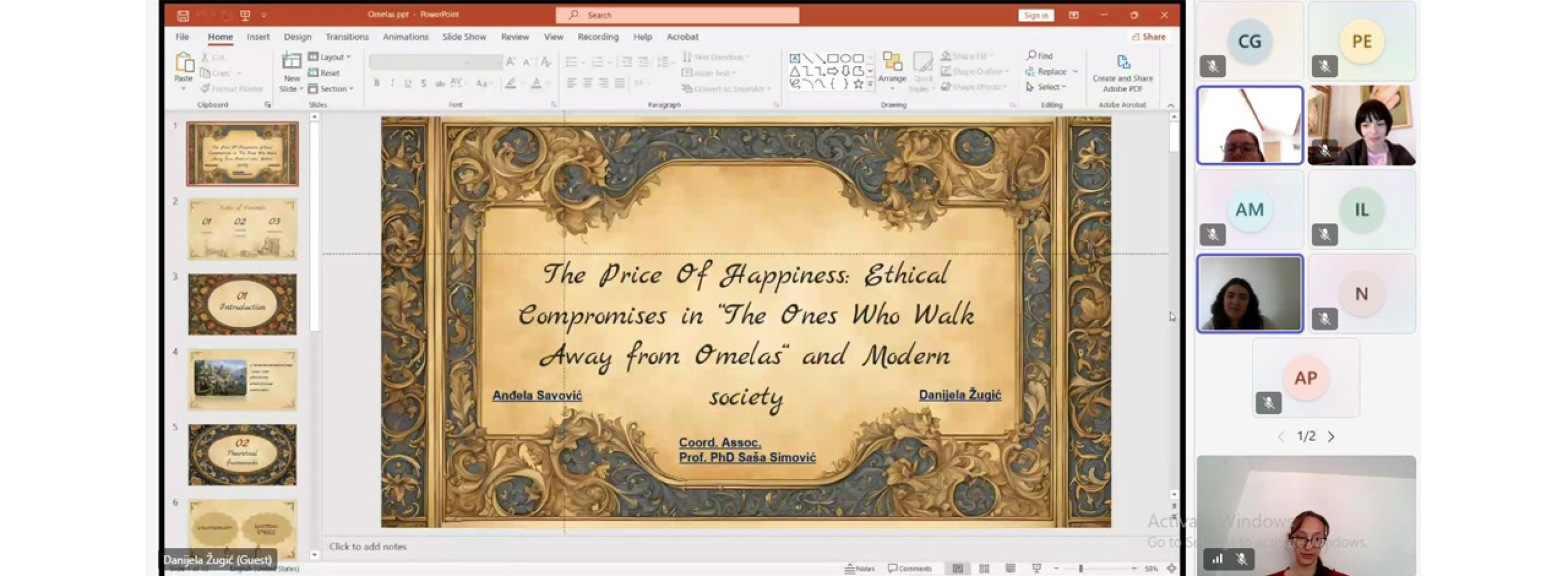The image size is (1568, 576).
Task: Toggle Bold formatting
Action: pyautogui.click(x=377, y=84)
